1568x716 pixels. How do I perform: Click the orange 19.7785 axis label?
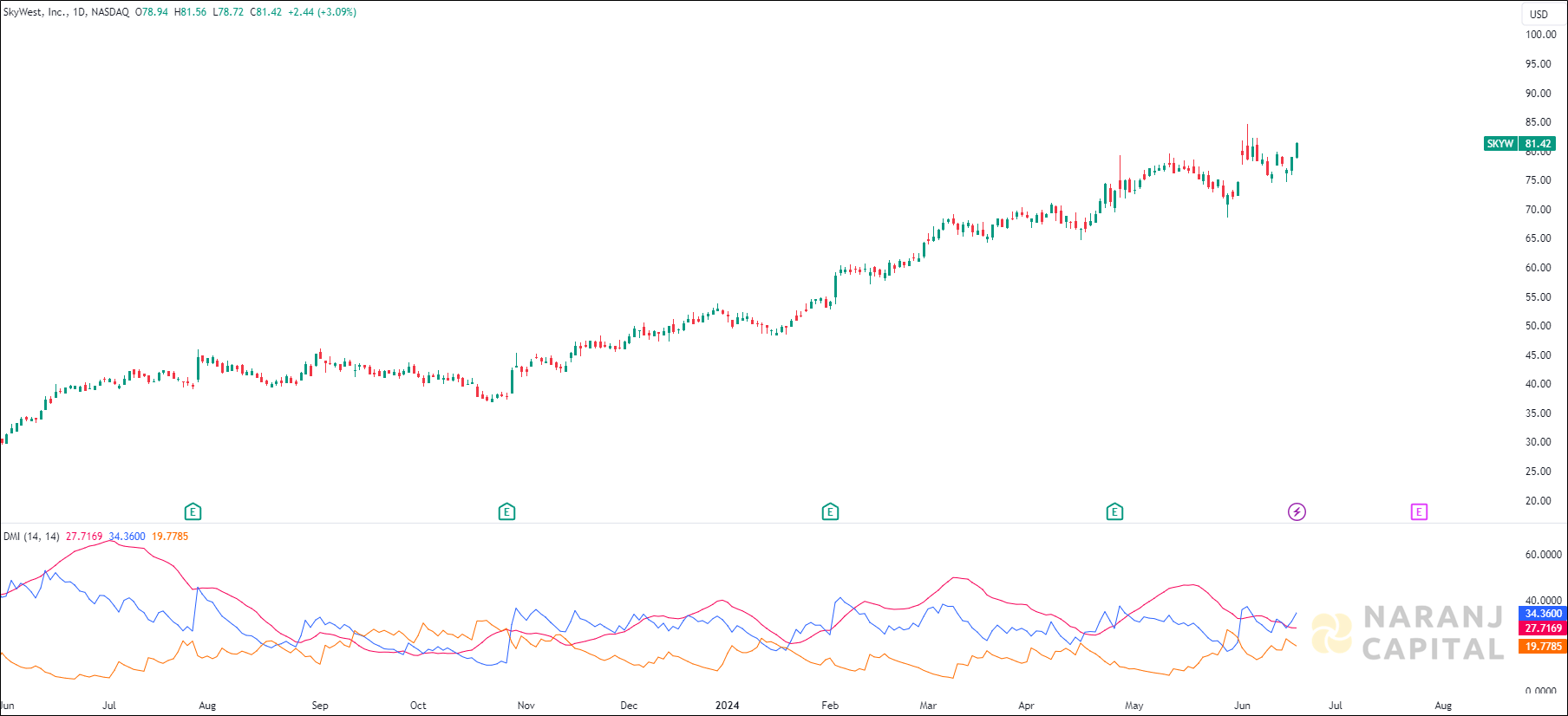click(1543, 647)
